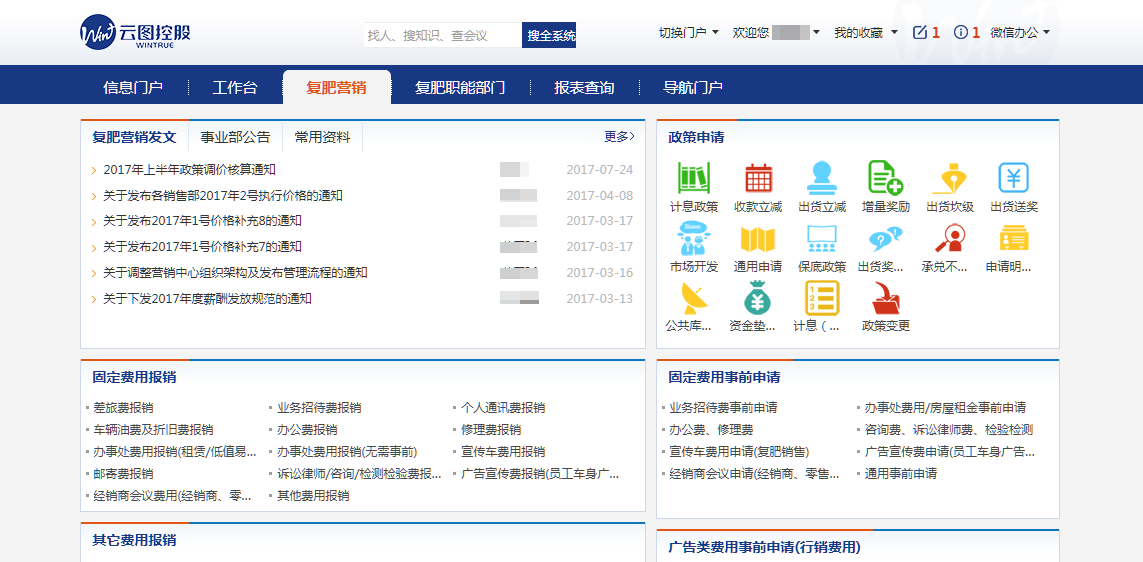Click 更多 to view more announcements

[619, 137]
